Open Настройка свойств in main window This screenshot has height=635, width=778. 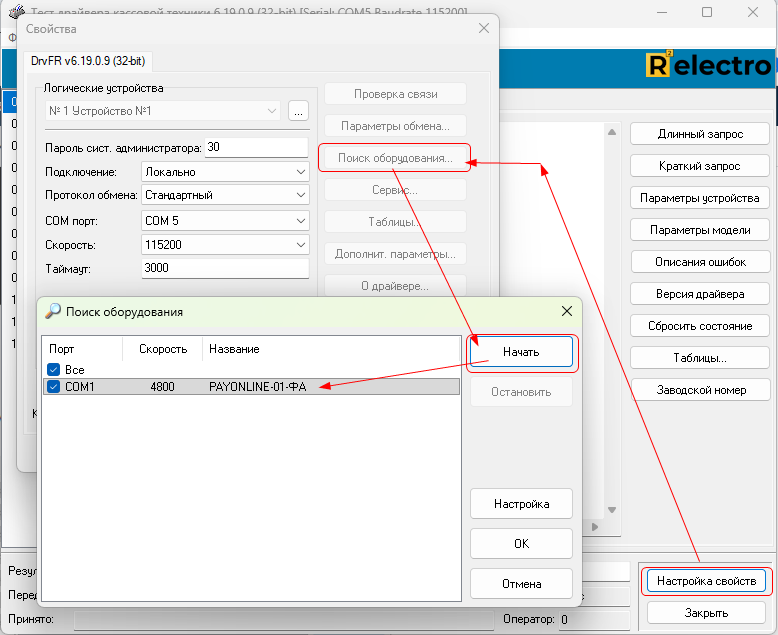coord(707,581)
